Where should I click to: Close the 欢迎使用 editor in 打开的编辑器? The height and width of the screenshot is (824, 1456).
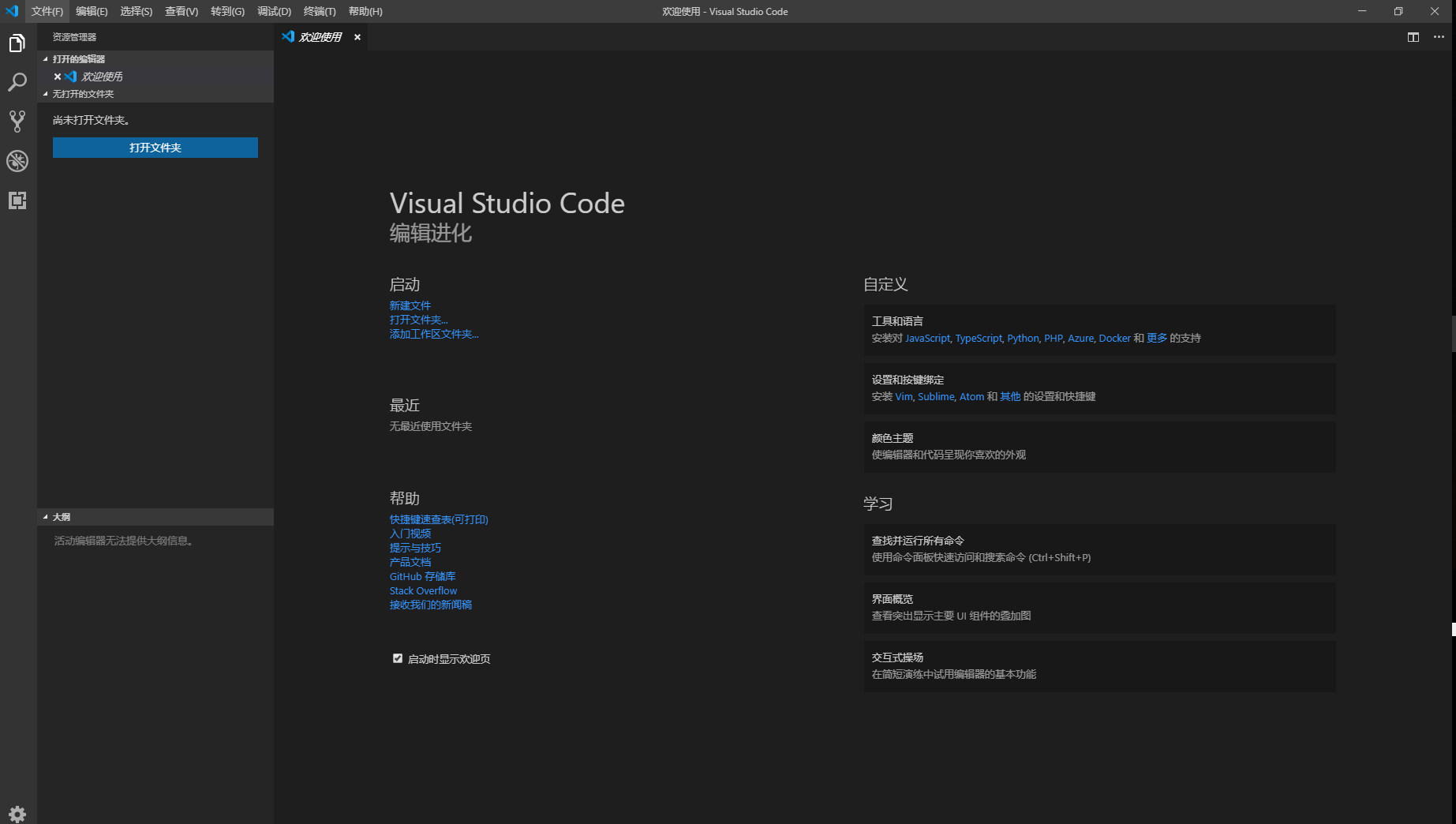(x=56, y=77)
